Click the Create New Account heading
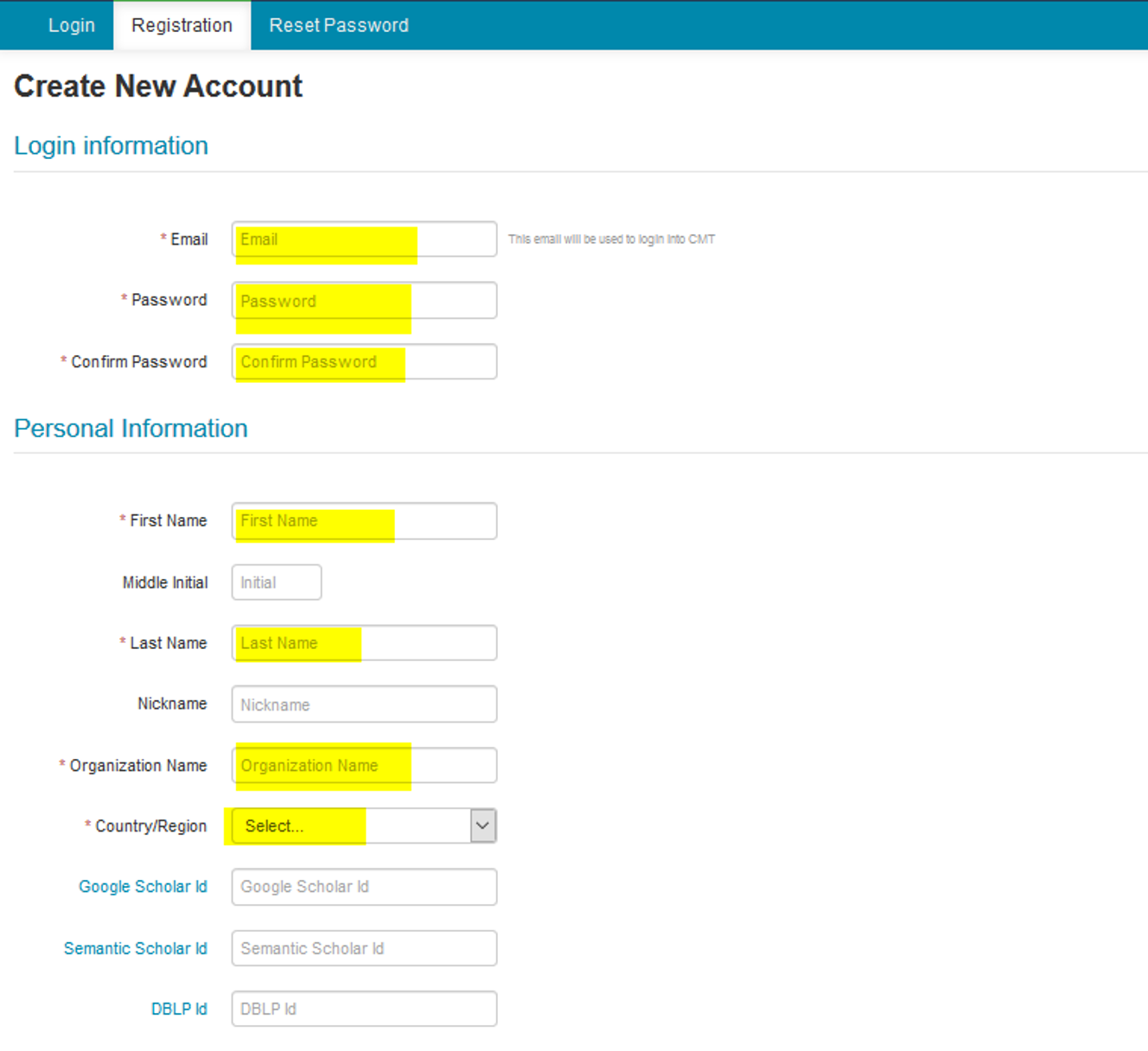This screenshot has height=1051, width=1148. 158,86
